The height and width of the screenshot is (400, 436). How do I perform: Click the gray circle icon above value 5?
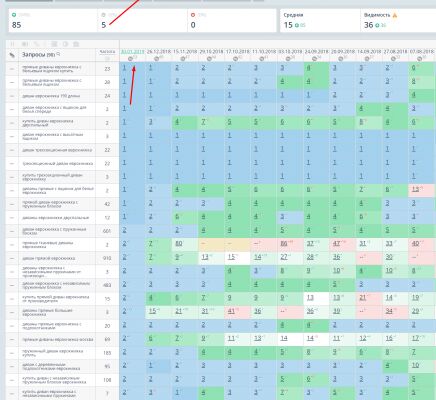pos(103,15)
